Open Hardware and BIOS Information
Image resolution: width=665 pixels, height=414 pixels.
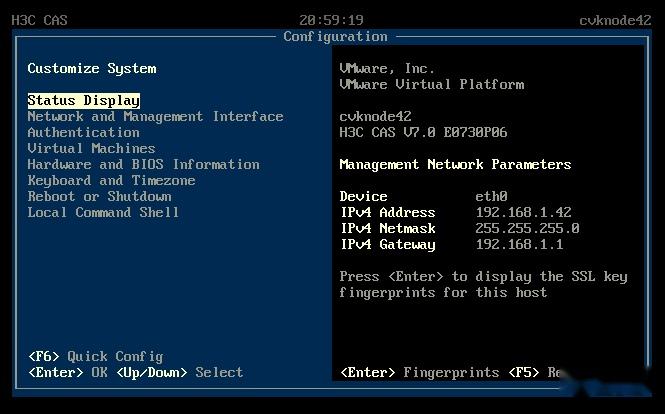(143, 164)
